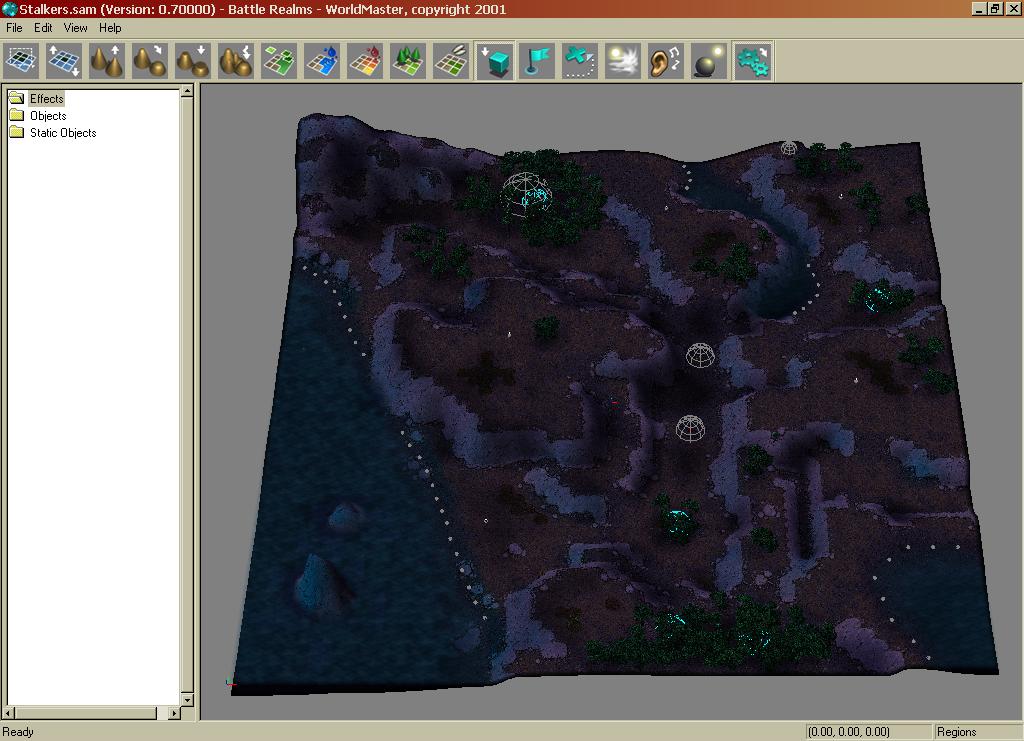1024x741 pixels.
Task: Click the raise terrain cones tool
Action: pyautogui.click(x=107, y=61)
